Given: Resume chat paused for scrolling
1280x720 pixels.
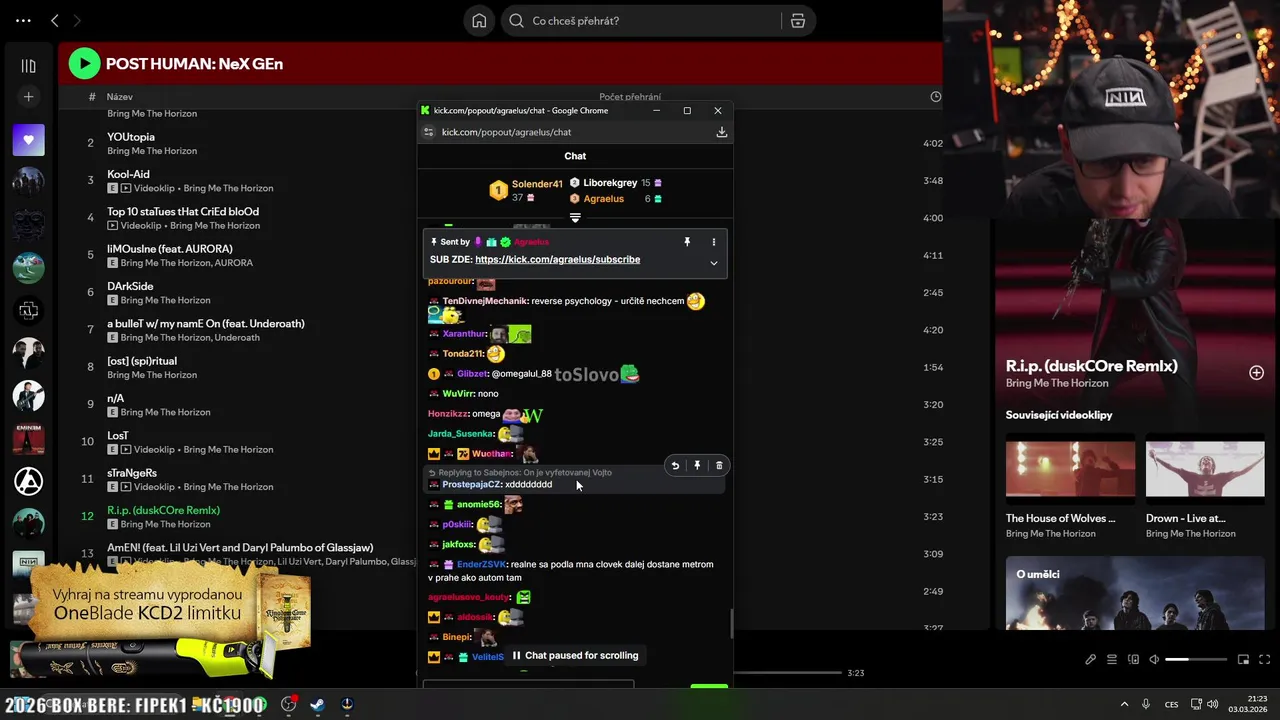Looking at the screenshot, I should pyautogui.click(x=575, y=656).
